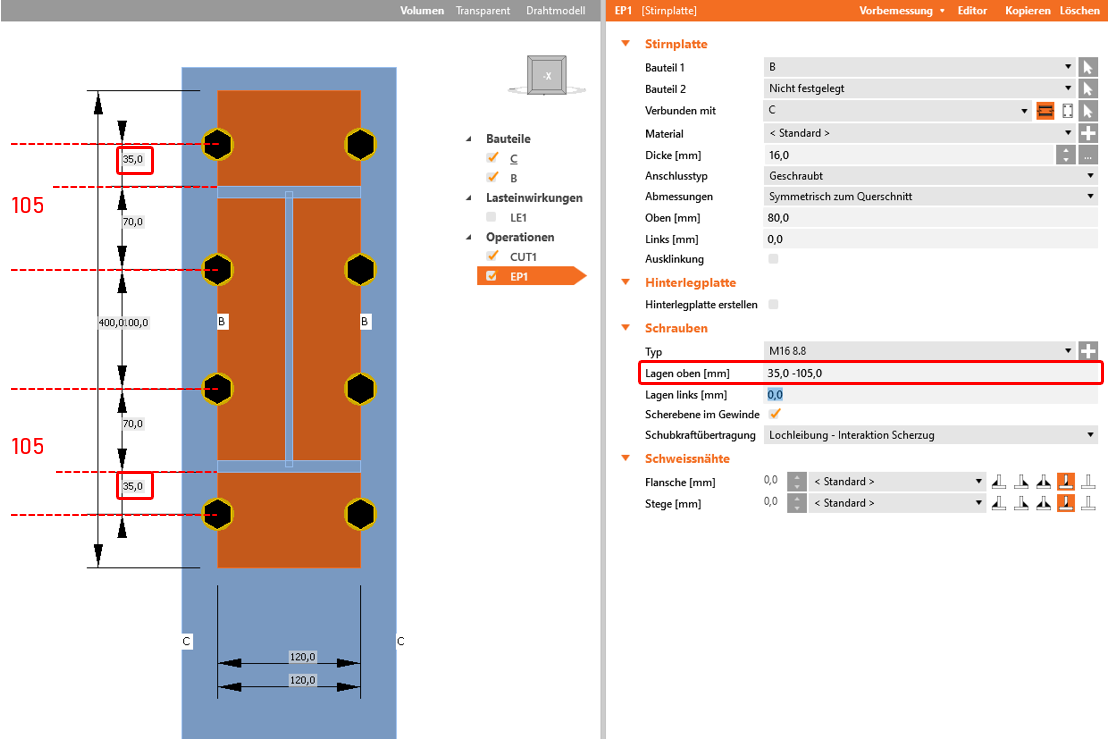The height and width of the screenshot is (745, 1109).
Task: Click the Oben [mm] field showing 80,0
Action: pyautogui.click(x=931, y=218)
